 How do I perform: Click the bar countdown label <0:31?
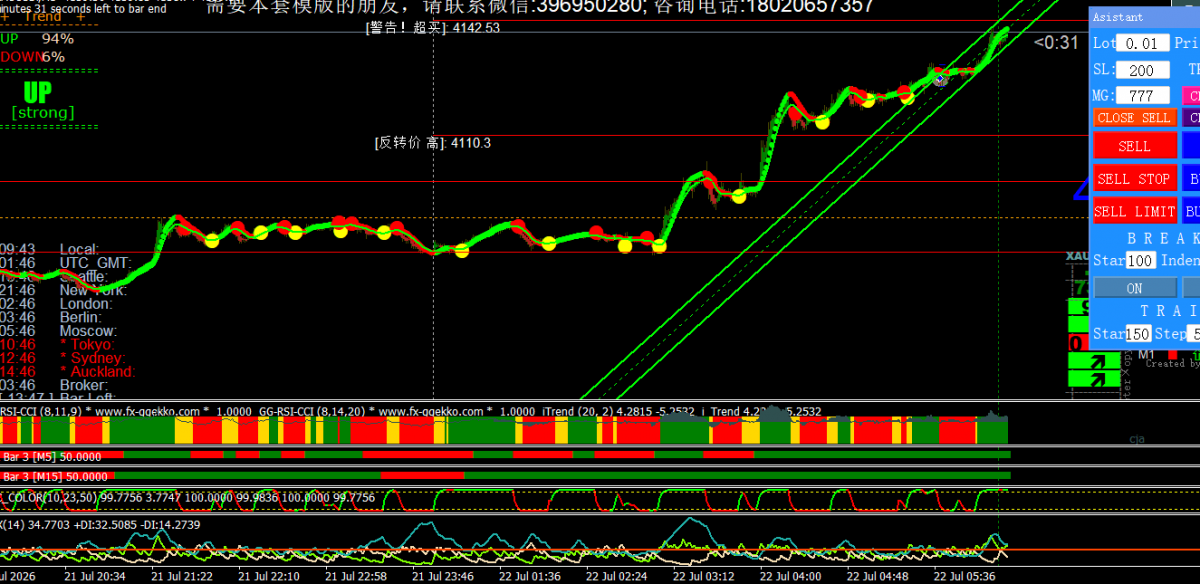1057,42
